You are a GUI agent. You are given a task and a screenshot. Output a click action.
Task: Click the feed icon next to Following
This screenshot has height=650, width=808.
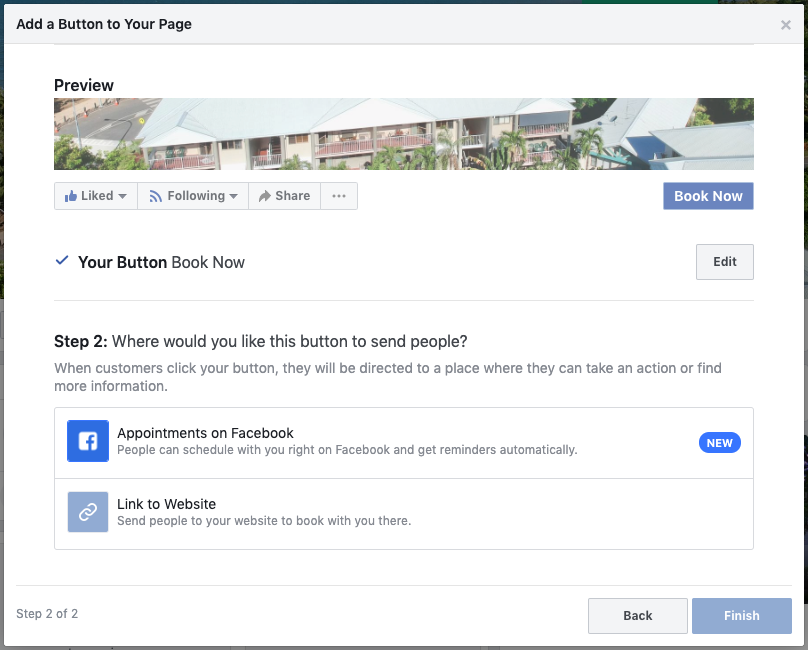point(156,196)
